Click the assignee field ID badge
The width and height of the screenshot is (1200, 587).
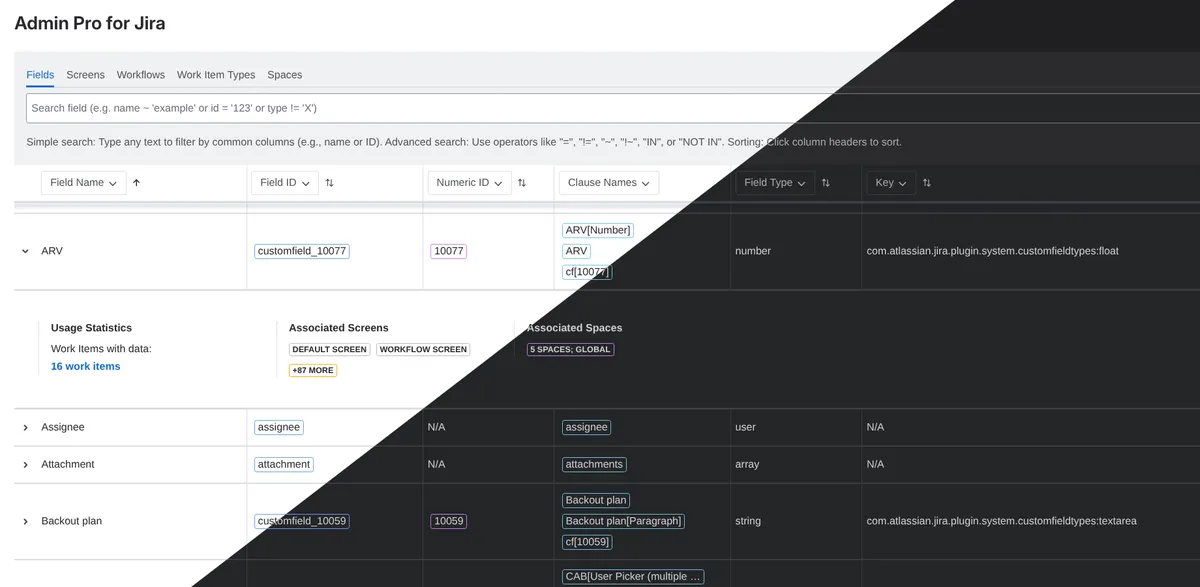(279, 427)
